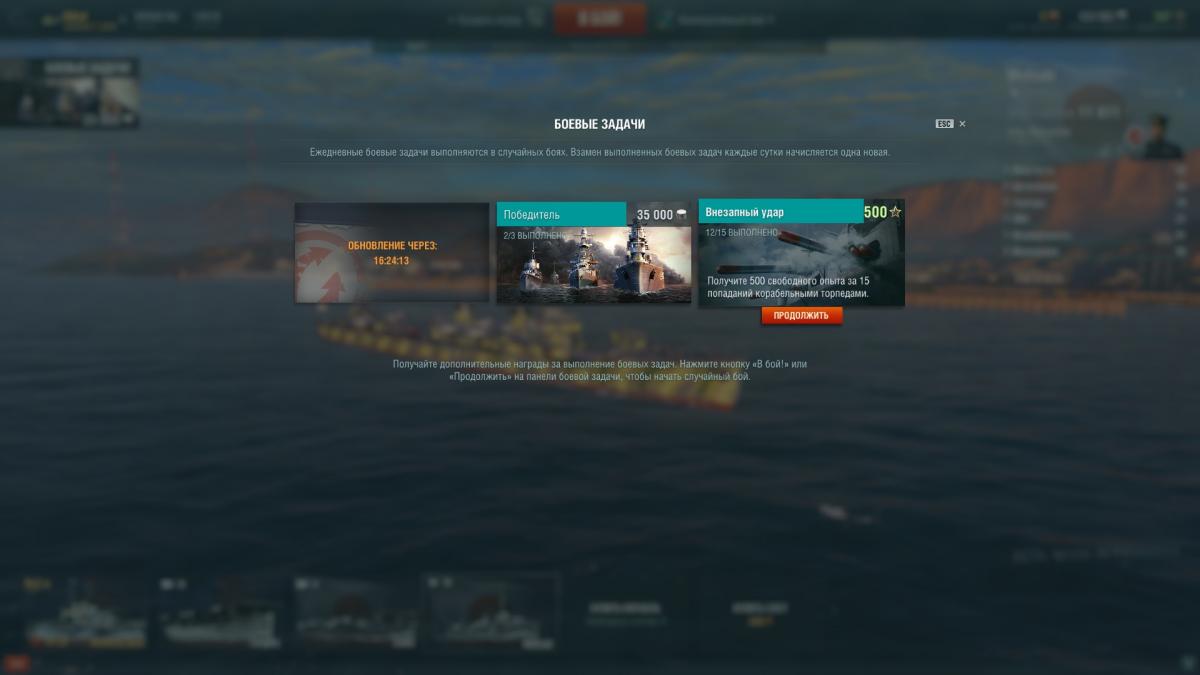
Task: Open the Внезапный удар mission header
Action: click(780, 212)
